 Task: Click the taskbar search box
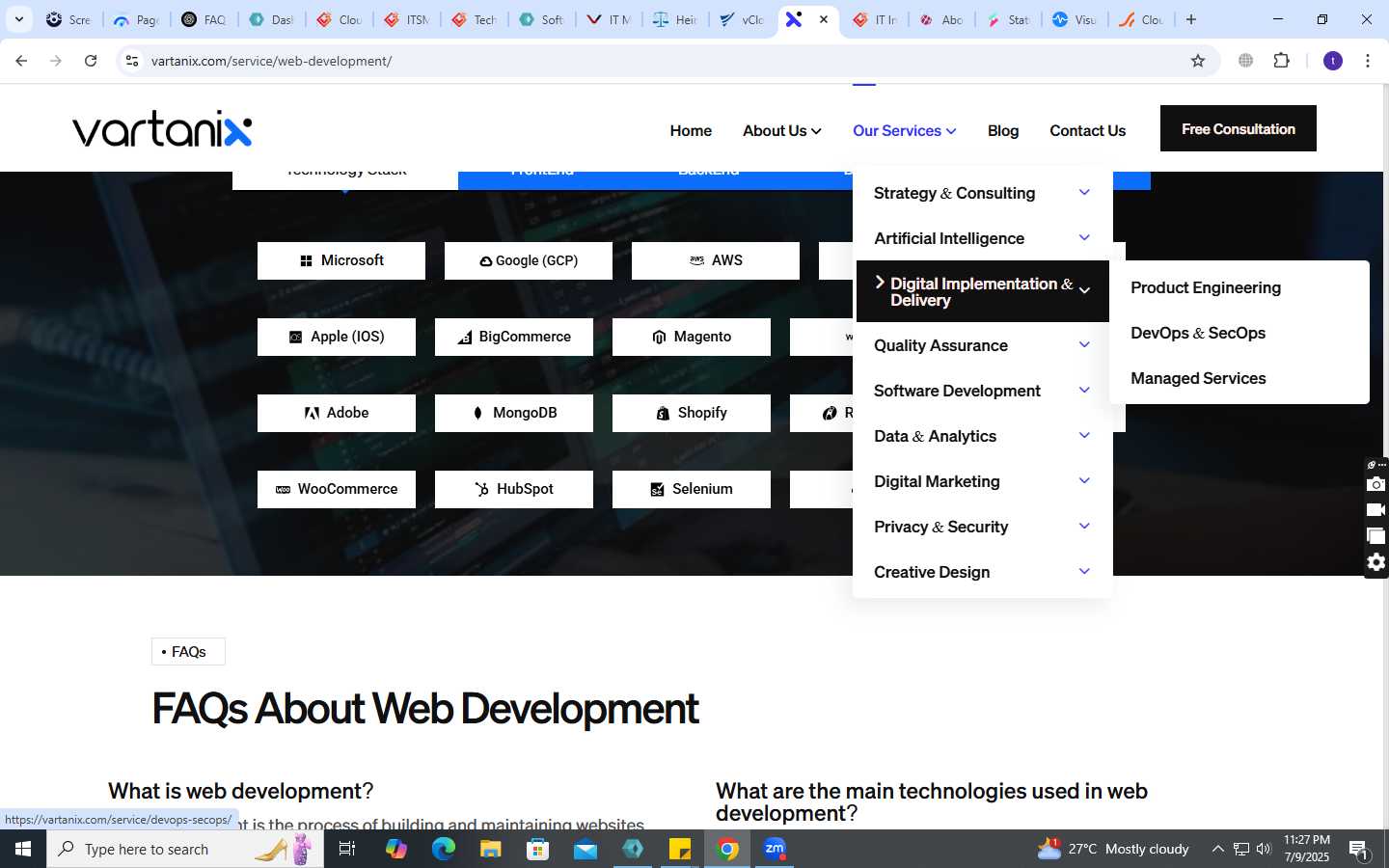click(x=185, y=849)
